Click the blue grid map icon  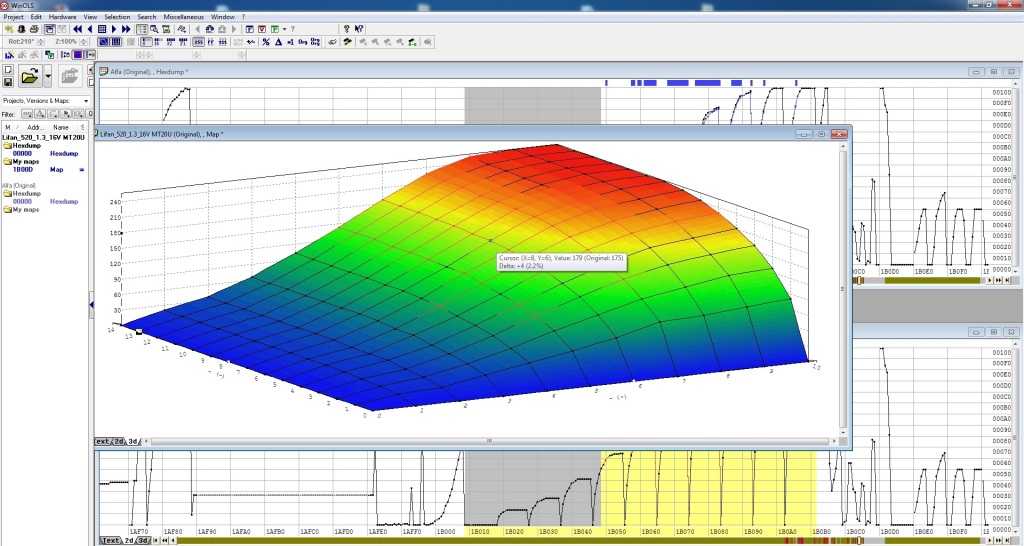pyautogui.click(x=102, y=29)
